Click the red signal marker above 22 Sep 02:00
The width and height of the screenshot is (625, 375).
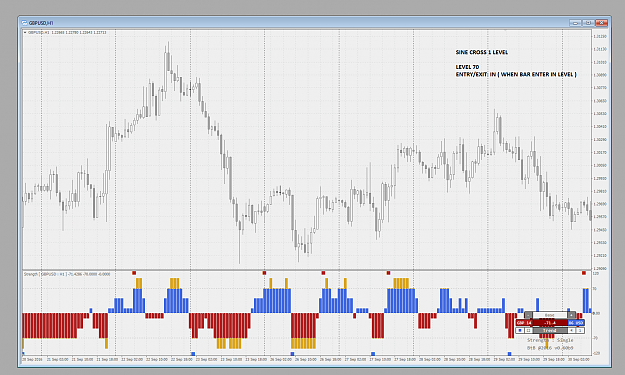click(134, 273)
